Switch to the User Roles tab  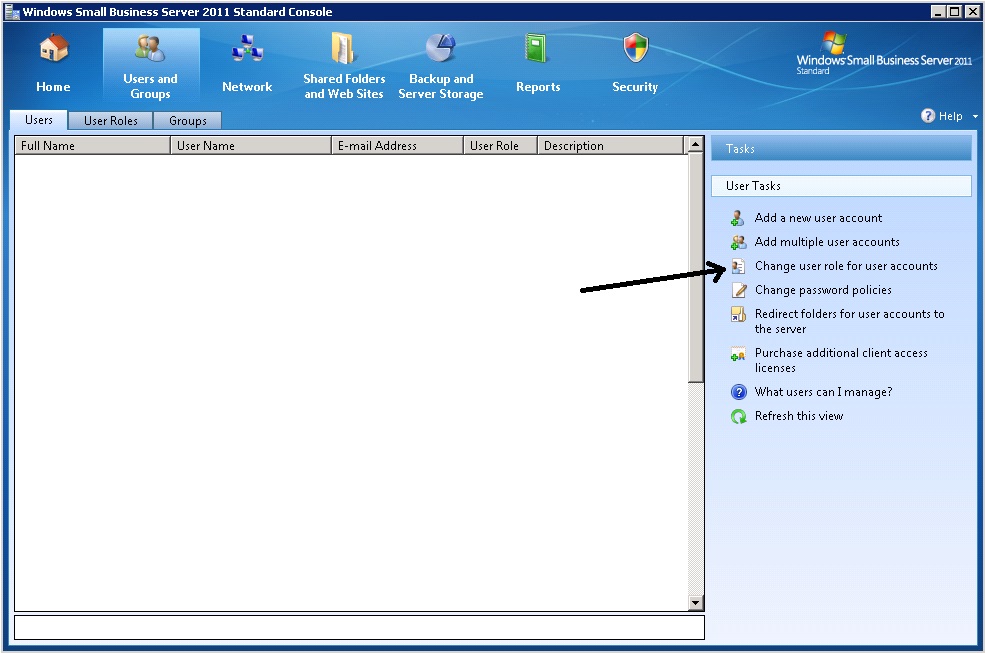pyautogui.click(x=110, y=121)
